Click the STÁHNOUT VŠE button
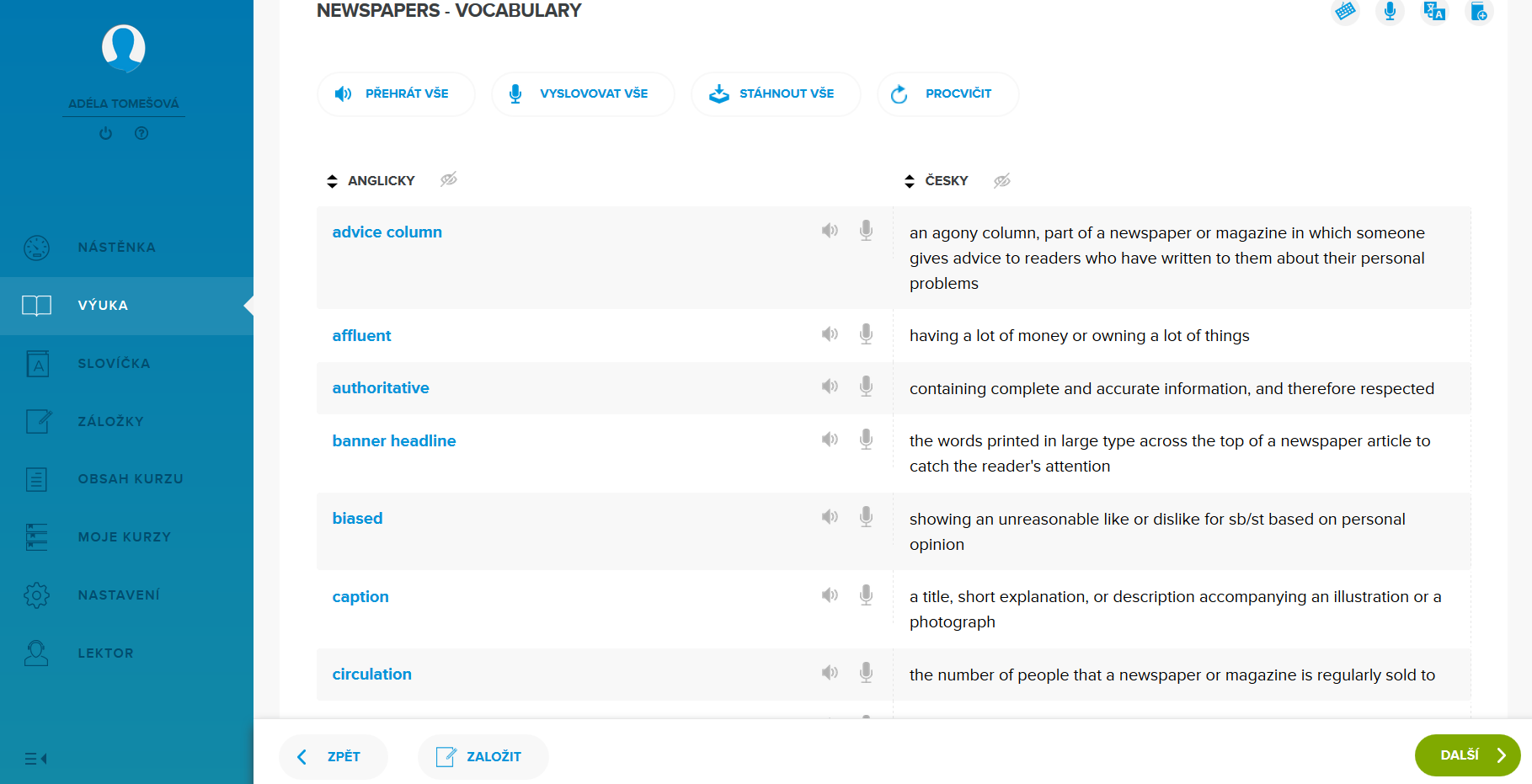 pos(775,93)
